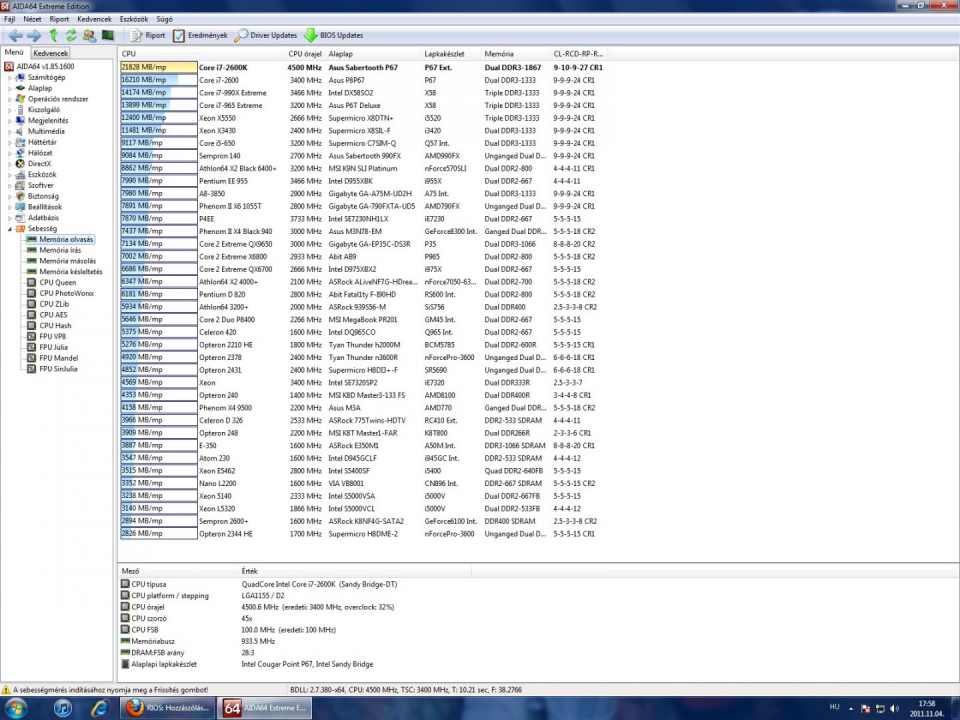
Task: Select the Szoftver tree icon
Action: [20, 185]
